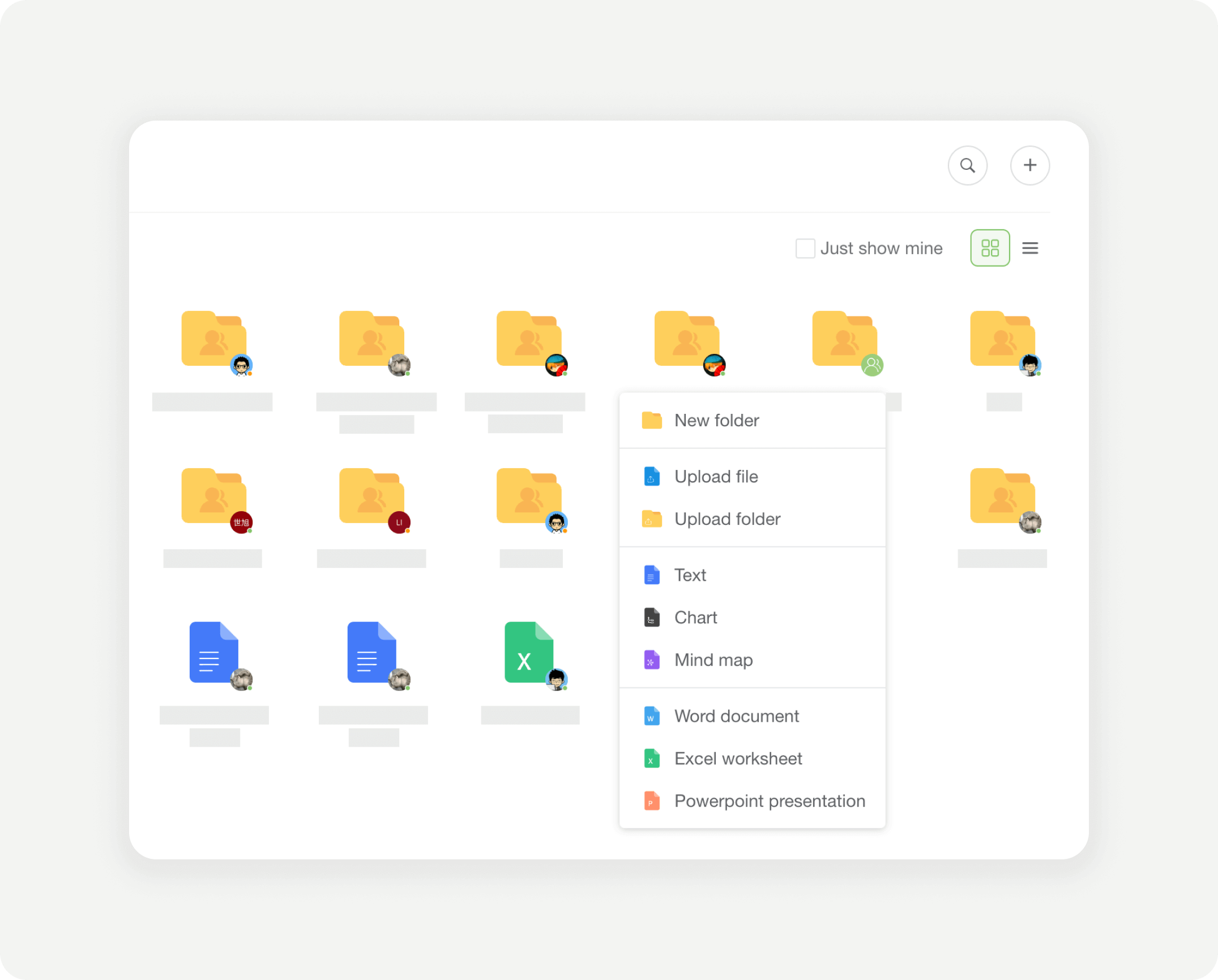The height and width of the screenshot is (980, 1218).
Task: Create a Word document from the menu
Action: (x=736, y=716)
